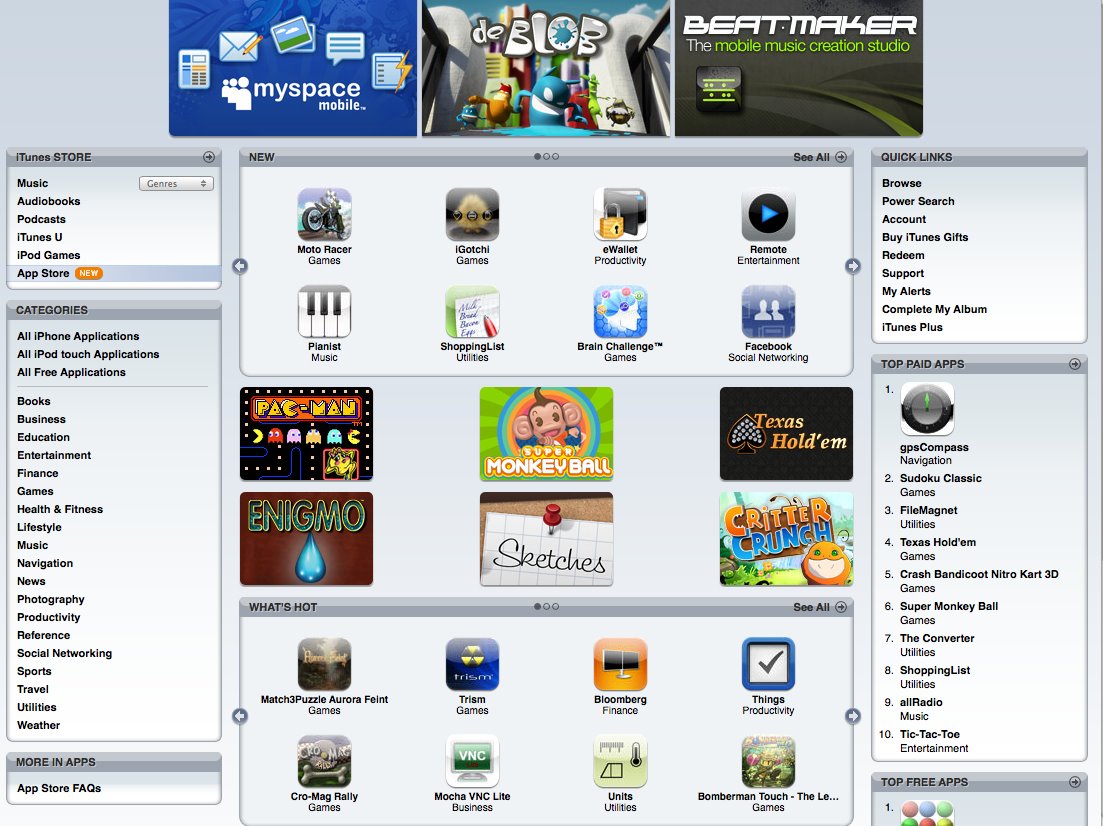The image size is (1103, 826).
Task: Open the eWallet app icon
Action: coord(620,215)
